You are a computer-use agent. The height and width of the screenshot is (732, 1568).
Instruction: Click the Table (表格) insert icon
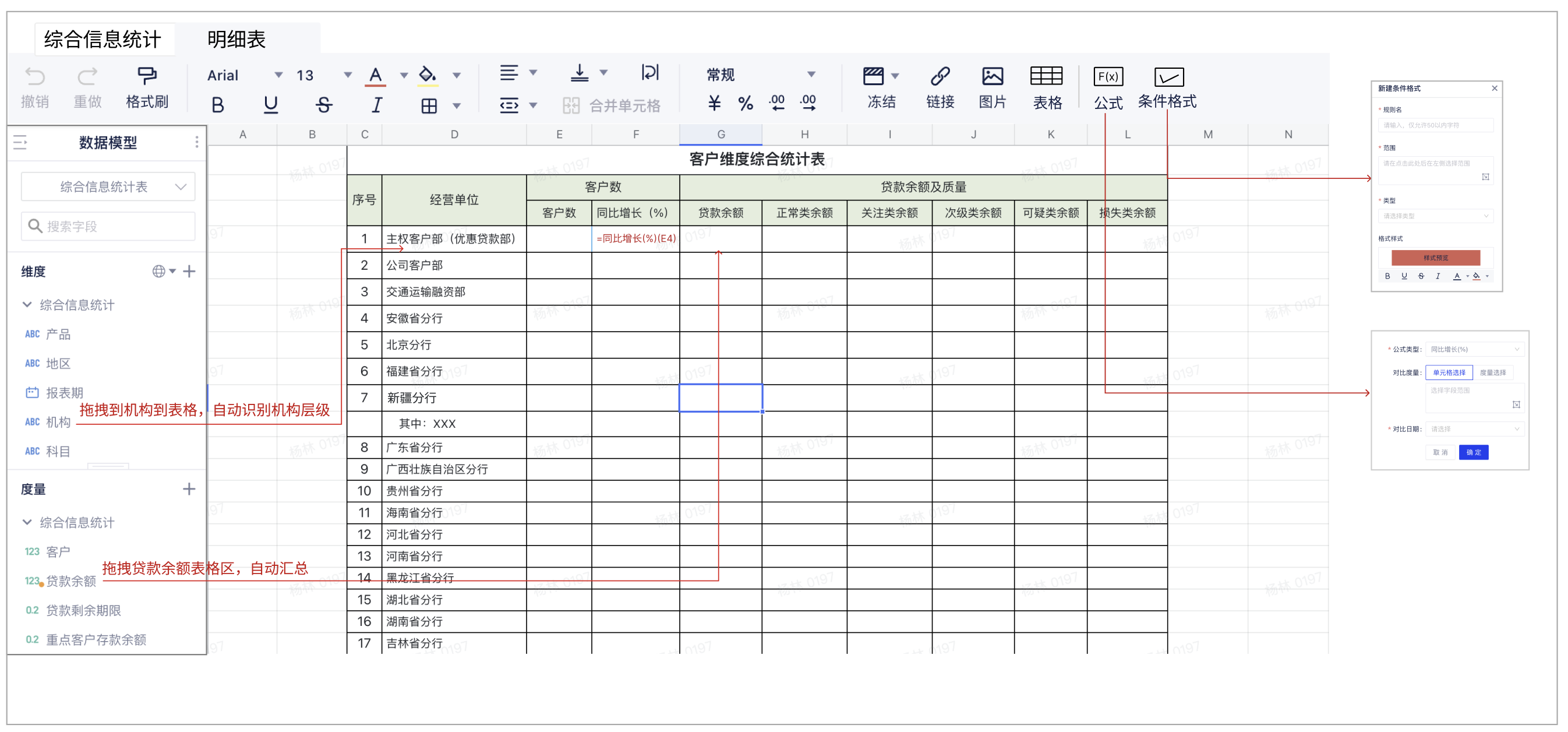pyautogui.click(x=1046, y=76)
